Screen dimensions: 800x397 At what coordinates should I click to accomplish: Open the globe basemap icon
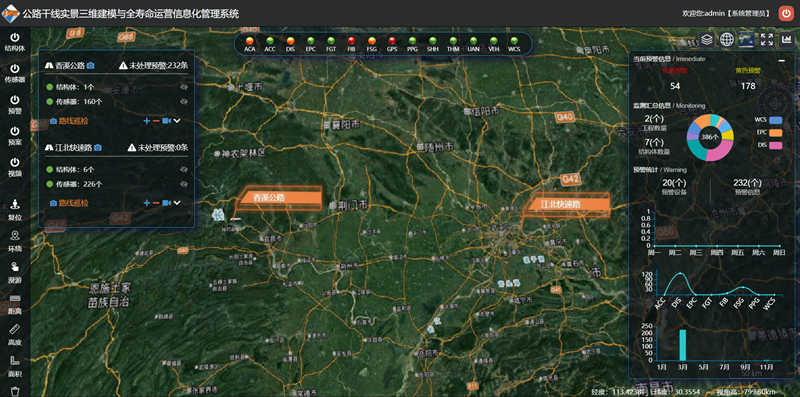tap(727, 40)
